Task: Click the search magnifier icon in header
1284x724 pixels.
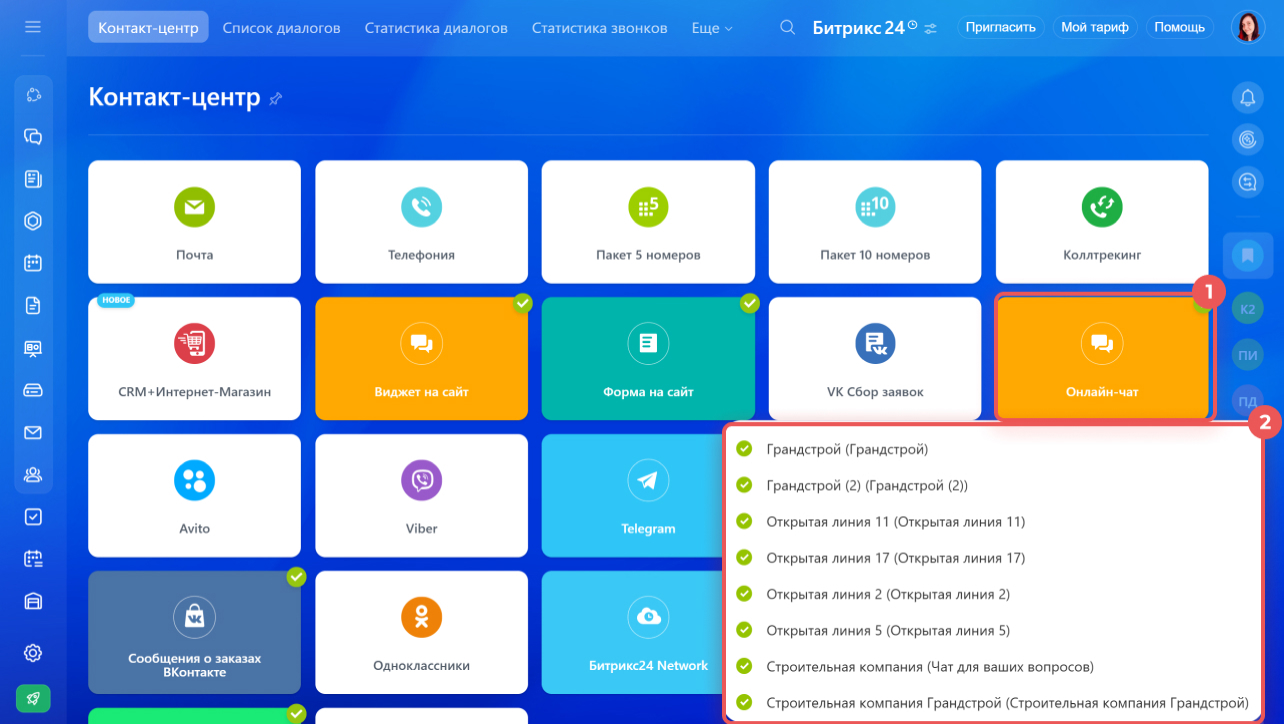Action: pos(788,28)
